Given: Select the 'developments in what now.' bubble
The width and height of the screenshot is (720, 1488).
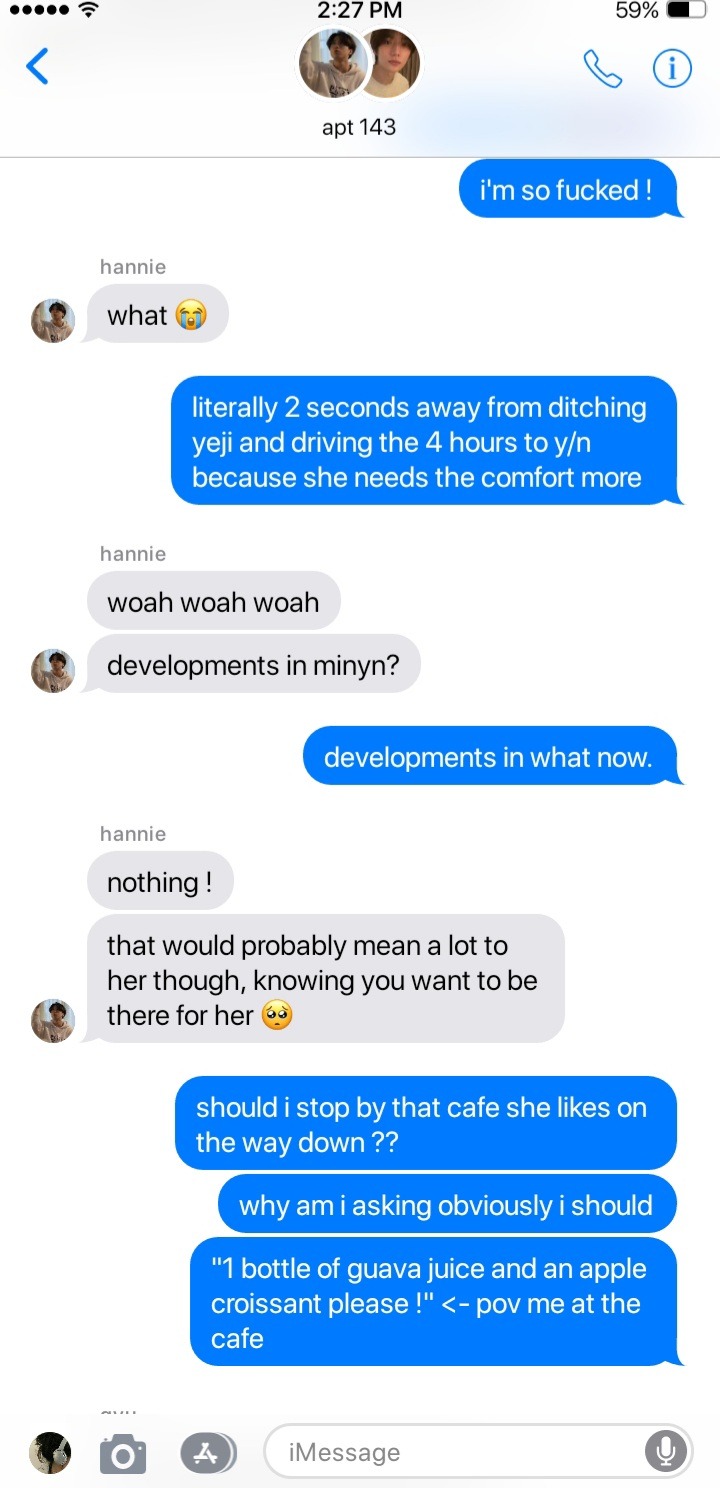Looking at the screenshot, I should [491, 757].
